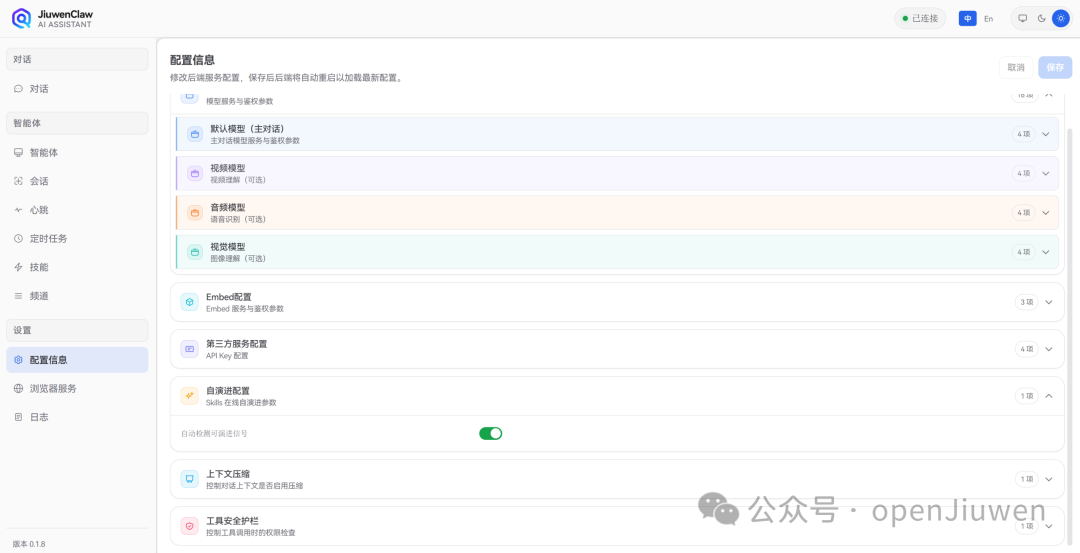Click the 第三方服务配置 title text
This screenshot has width=1080, height=553.
point(236,344)
